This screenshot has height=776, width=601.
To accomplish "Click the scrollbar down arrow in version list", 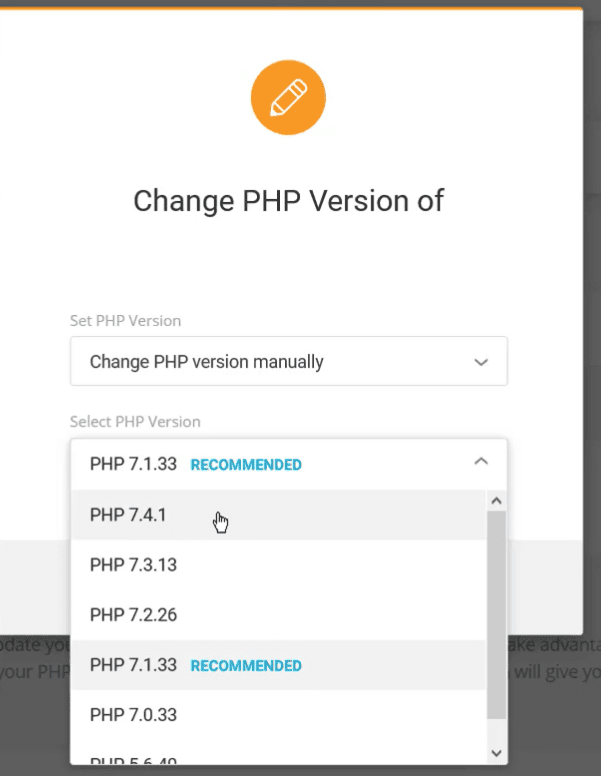I will pos(497,752).
